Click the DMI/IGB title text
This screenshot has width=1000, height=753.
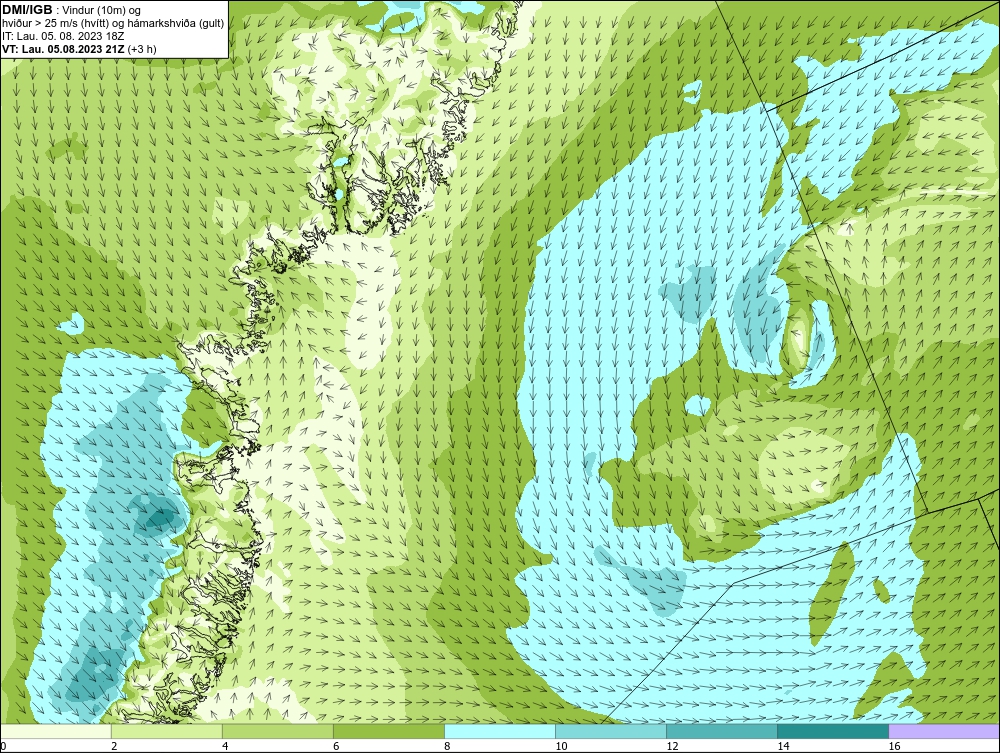tap(27, 10)
